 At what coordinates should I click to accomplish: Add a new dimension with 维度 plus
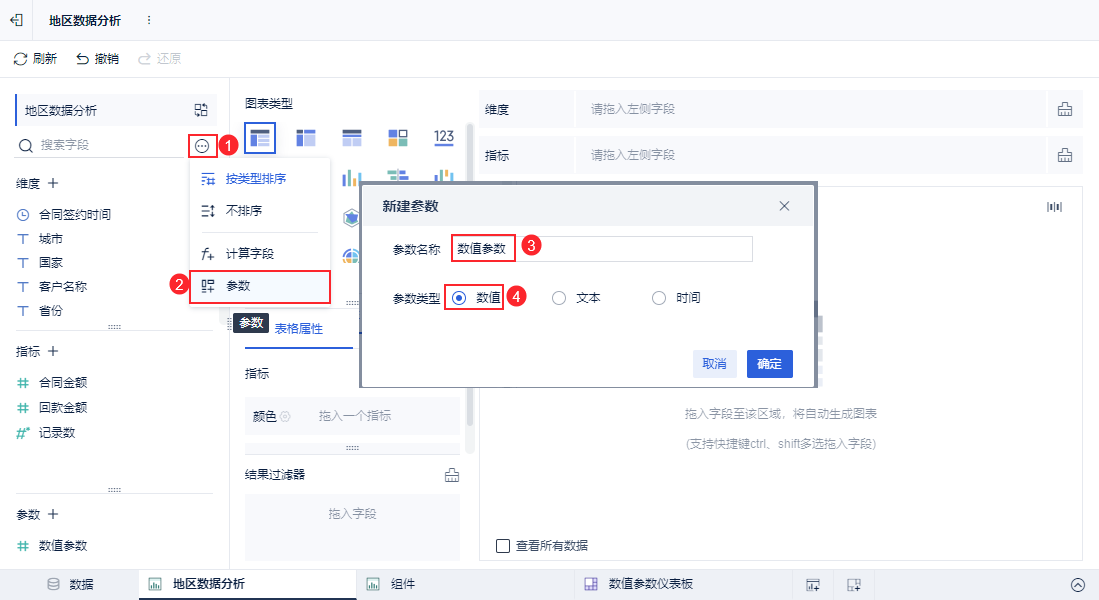tap(53, 183)
